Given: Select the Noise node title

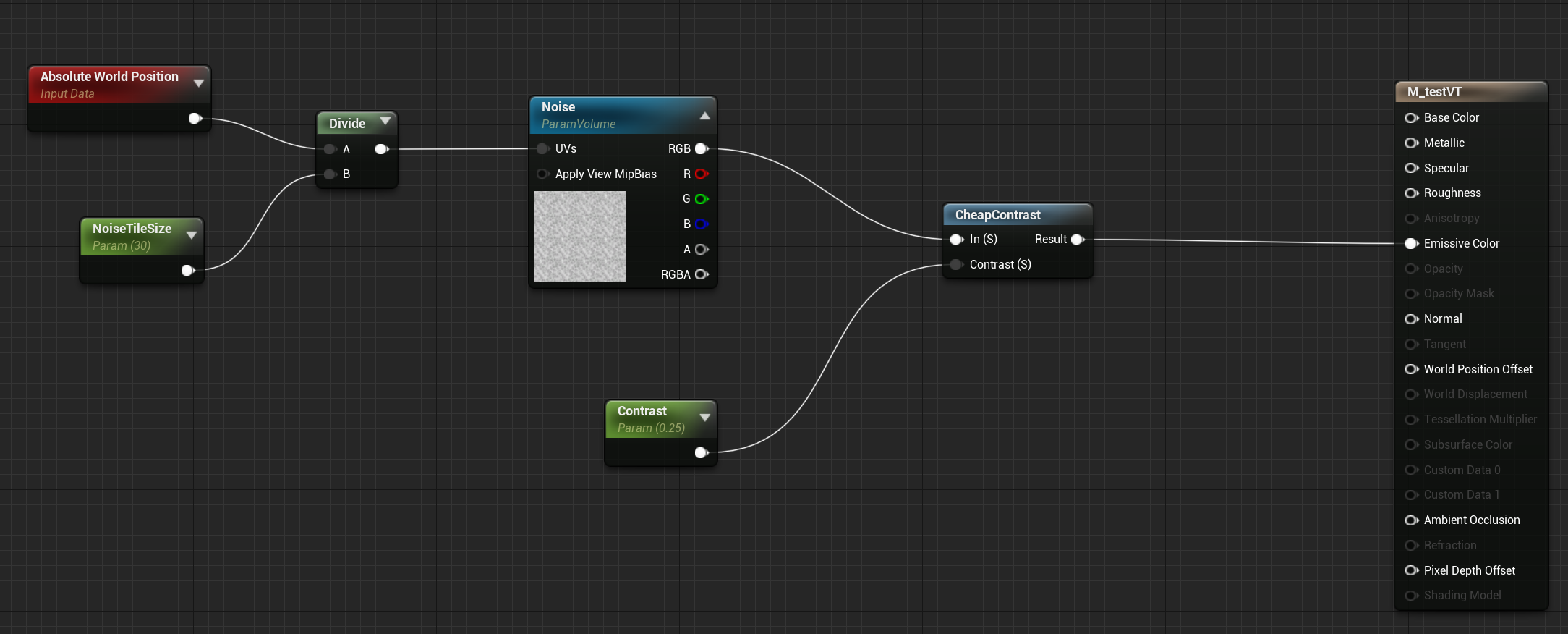Looking at the screenshot, I should (x=558, y=106).
